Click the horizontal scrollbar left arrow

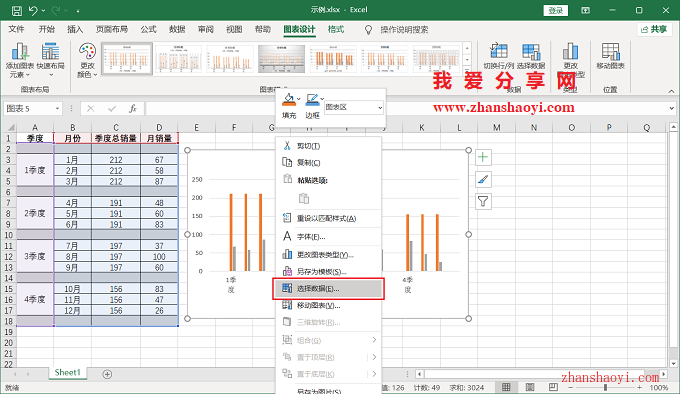tap(419, 374)
